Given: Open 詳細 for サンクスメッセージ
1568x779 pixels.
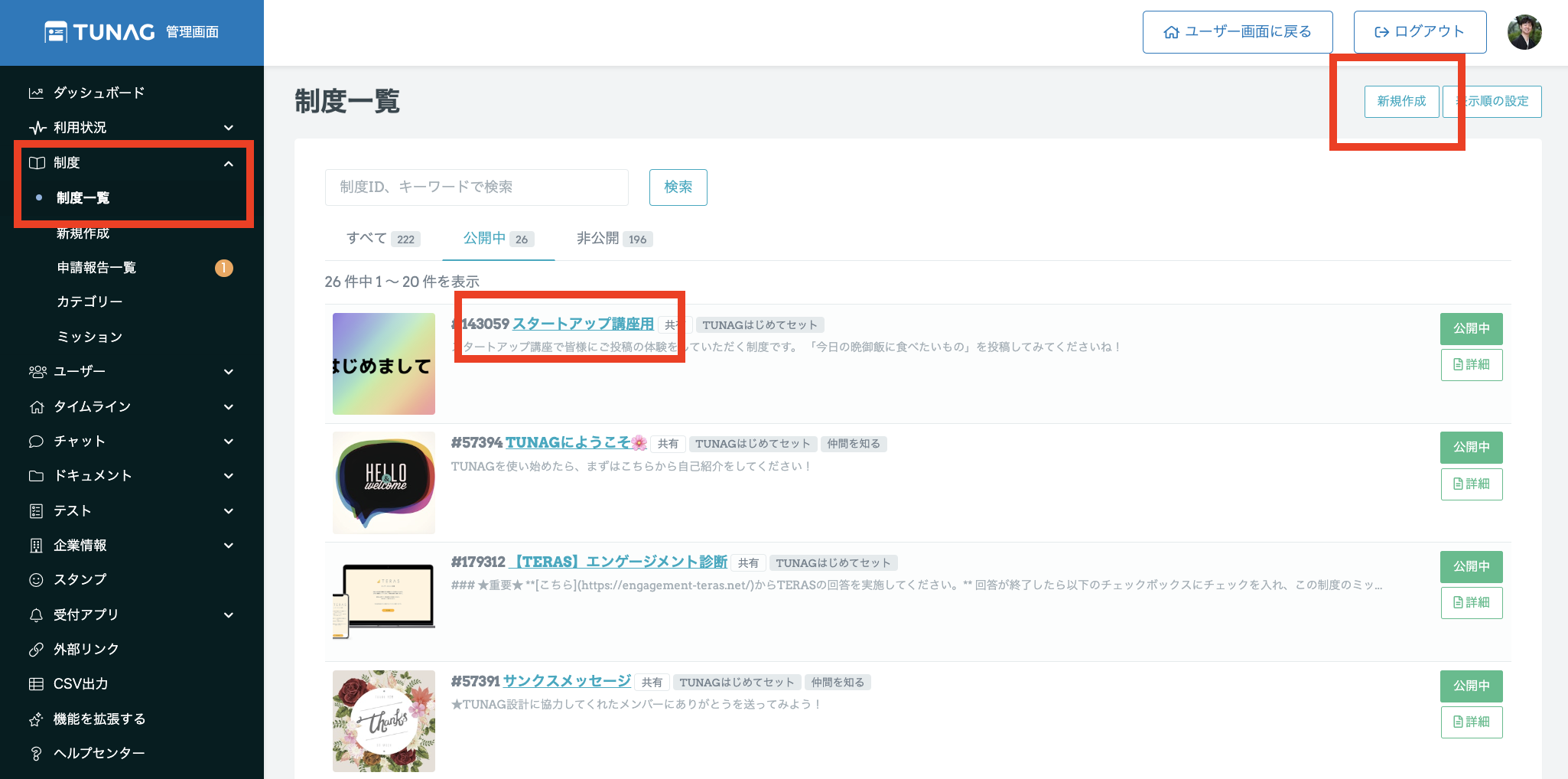Looking at the screenshot, I should (1472, 722).
